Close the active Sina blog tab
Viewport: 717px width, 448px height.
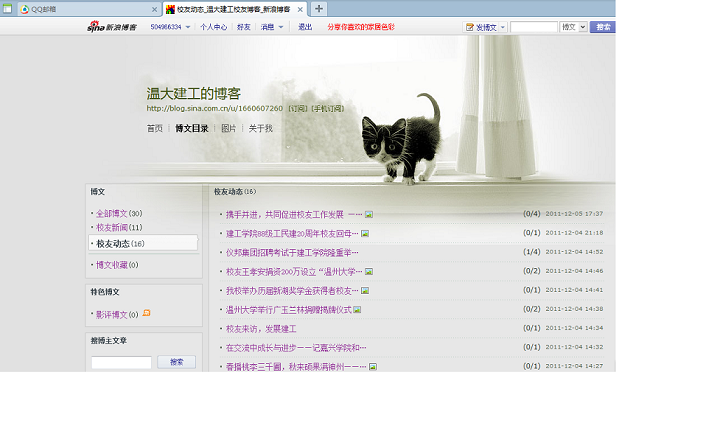300,9
